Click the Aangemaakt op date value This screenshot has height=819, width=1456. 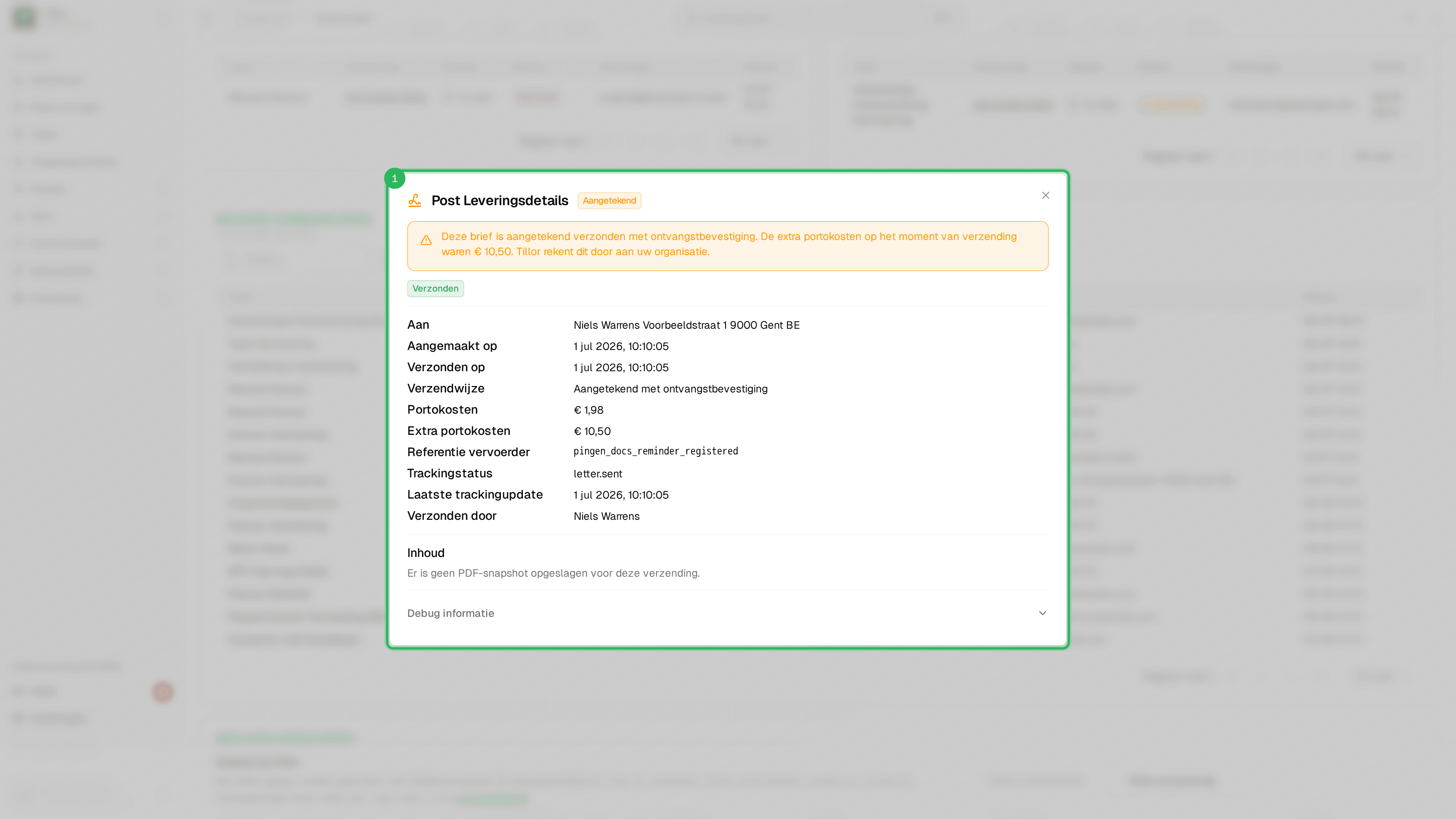coord(621,347)
